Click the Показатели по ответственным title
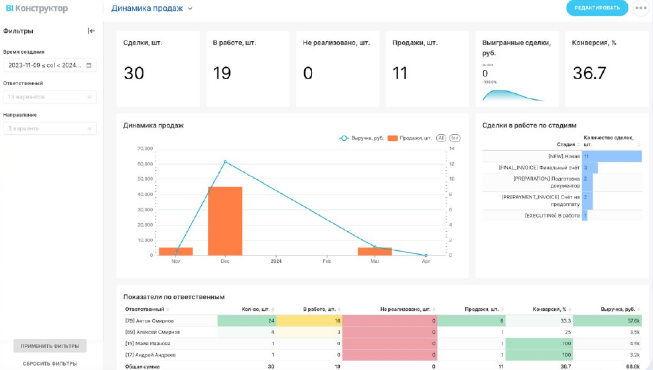 (174, 297)
